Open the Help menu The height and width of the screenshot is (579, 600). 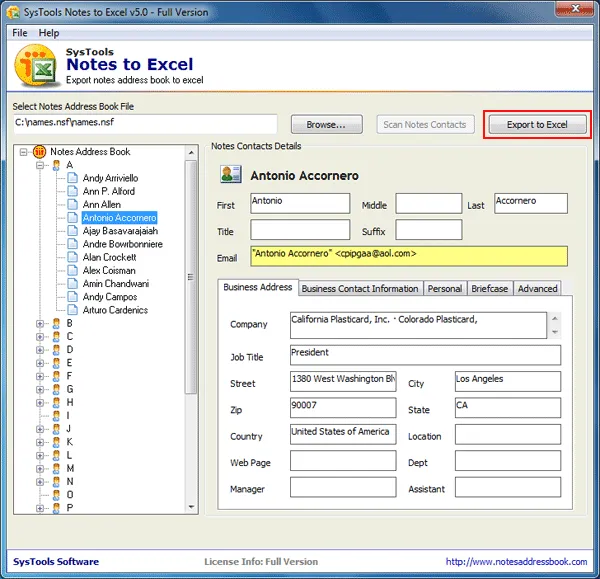tap(49, 33)
